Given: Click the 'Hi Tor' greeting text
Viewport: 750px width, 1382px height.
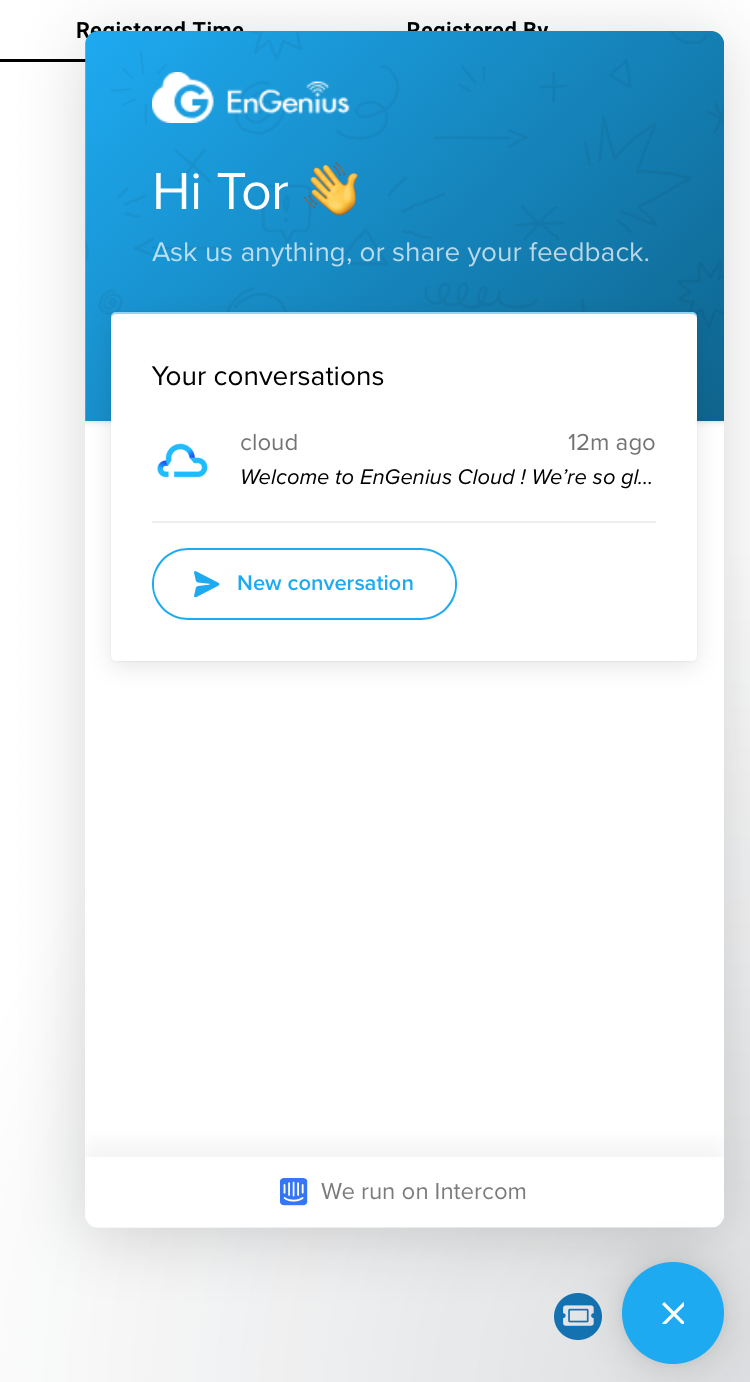Looking at the screenshot, I should pyautogui.click(x=220, y=191).
